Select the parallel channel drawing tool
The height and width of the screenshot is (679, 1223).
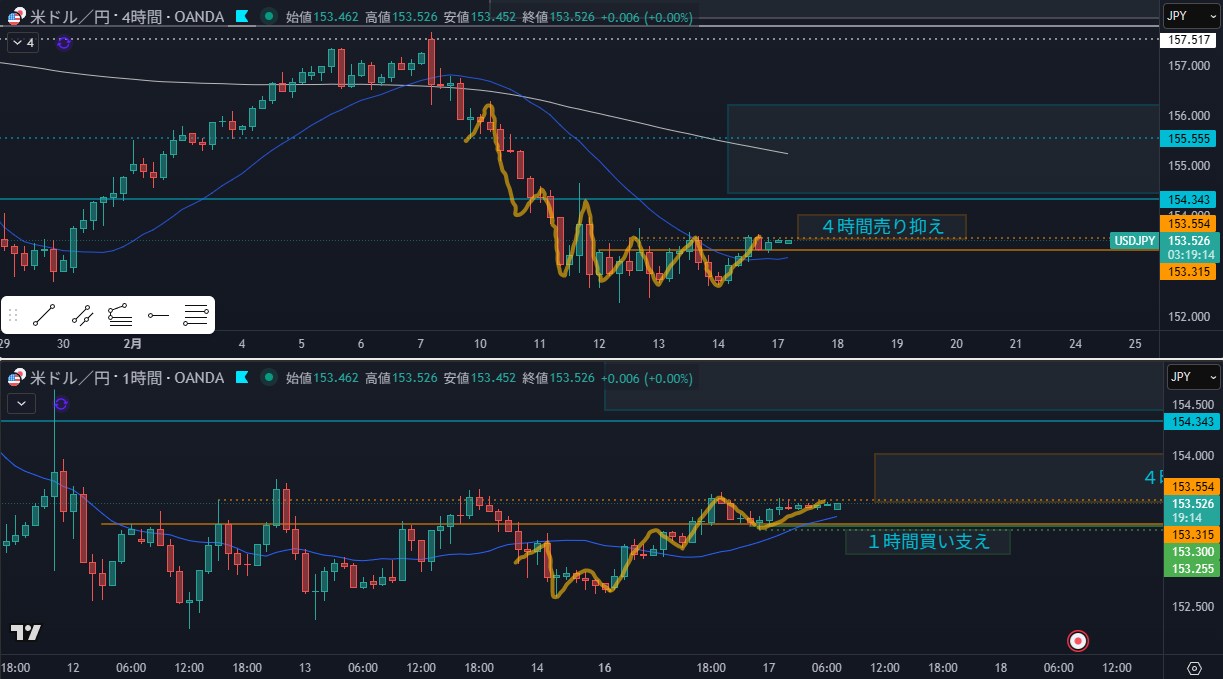[82, 317]
